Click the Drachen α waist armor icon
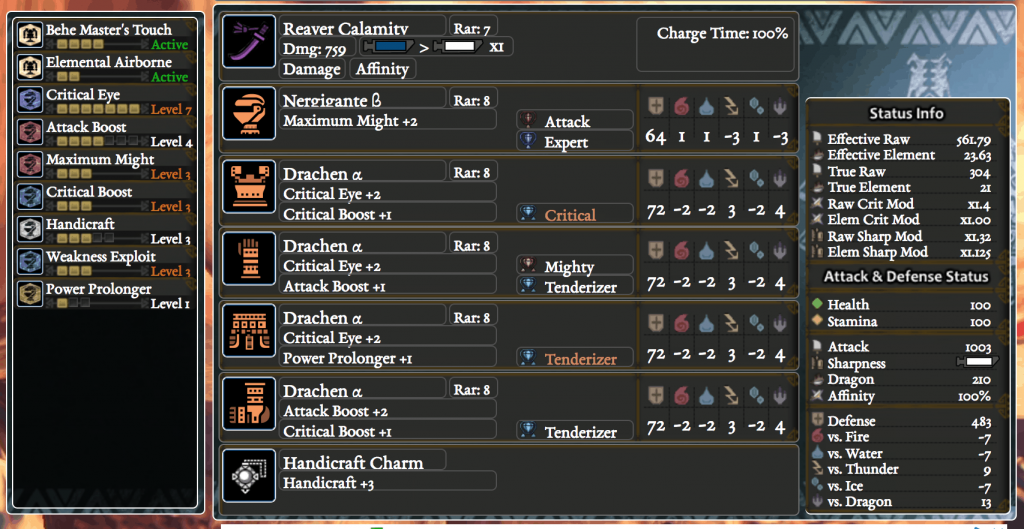 click(249, 331)
